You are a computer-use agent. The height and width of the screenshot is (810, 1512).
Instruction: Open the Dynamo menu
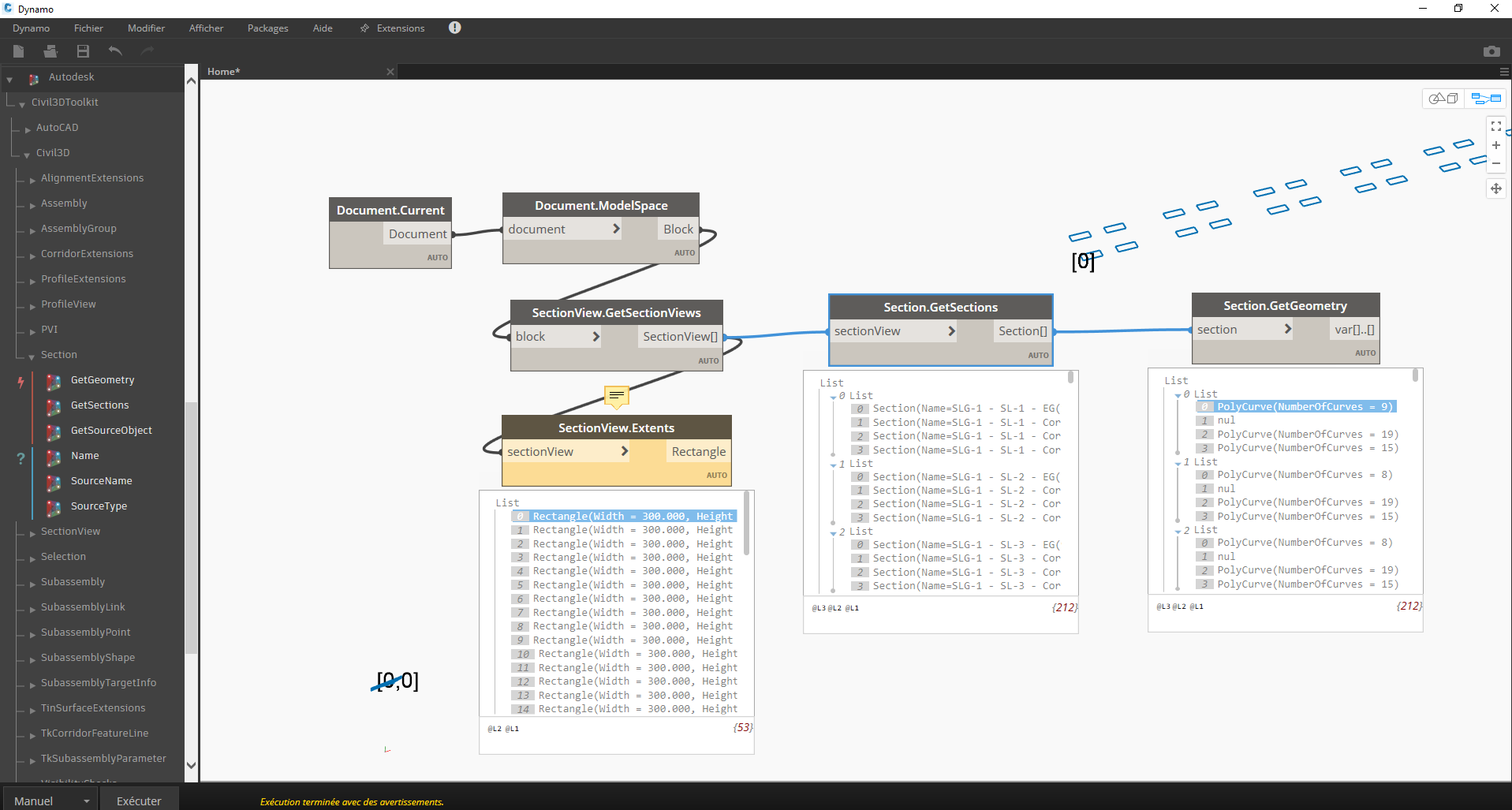click(x=32, y=28)
